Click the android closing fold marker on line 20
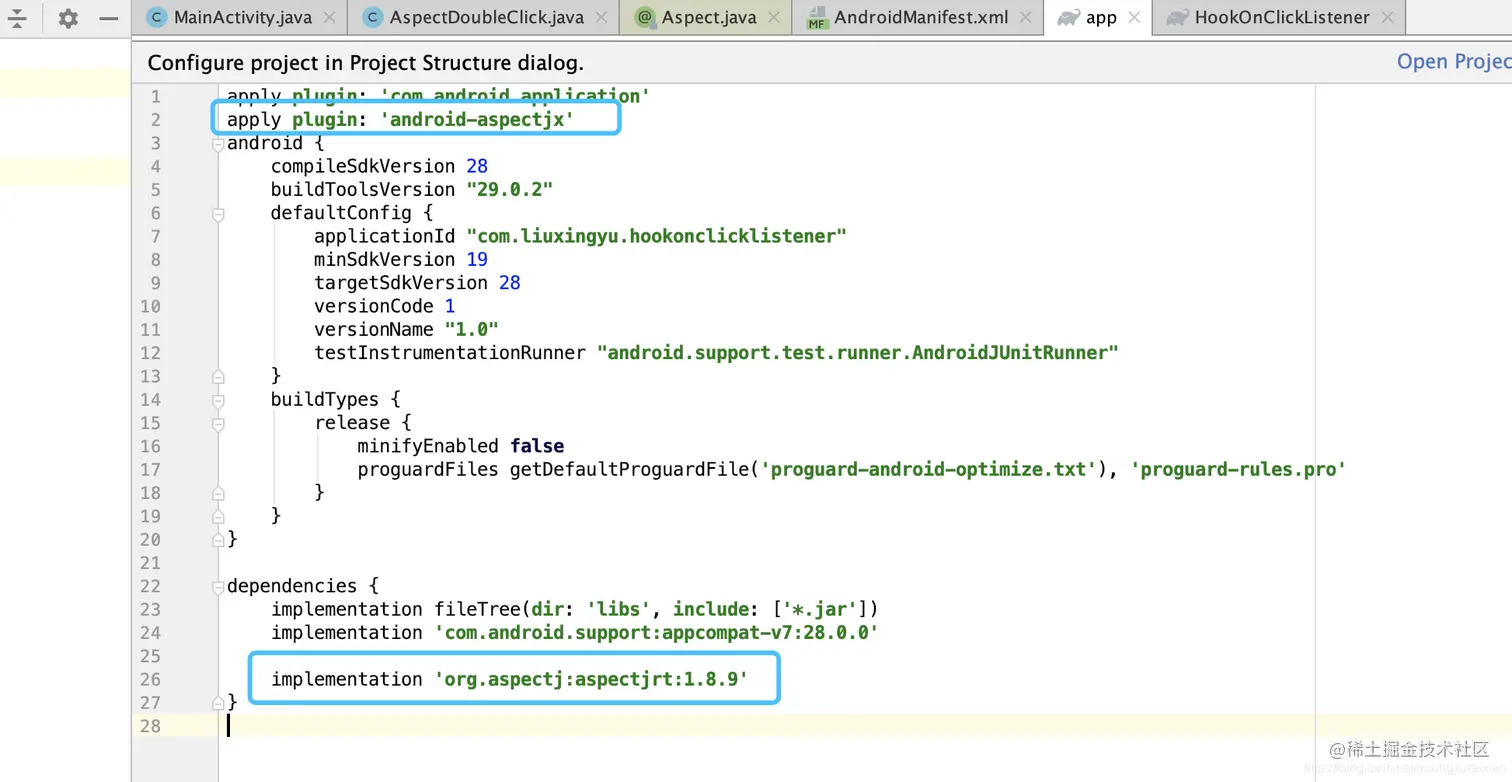This screenshot has height=782, width=1512. click(217, 539)
